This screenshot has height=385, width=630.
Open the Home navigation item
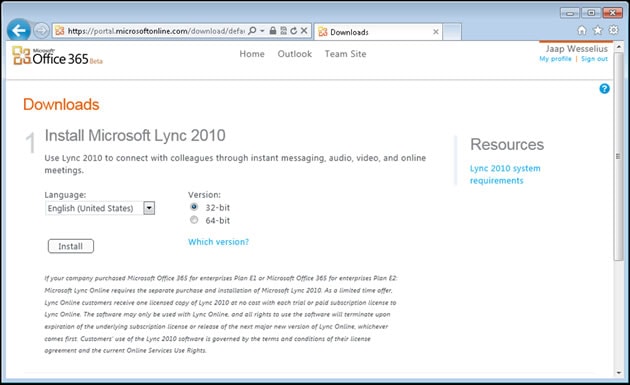pos(252,54)
